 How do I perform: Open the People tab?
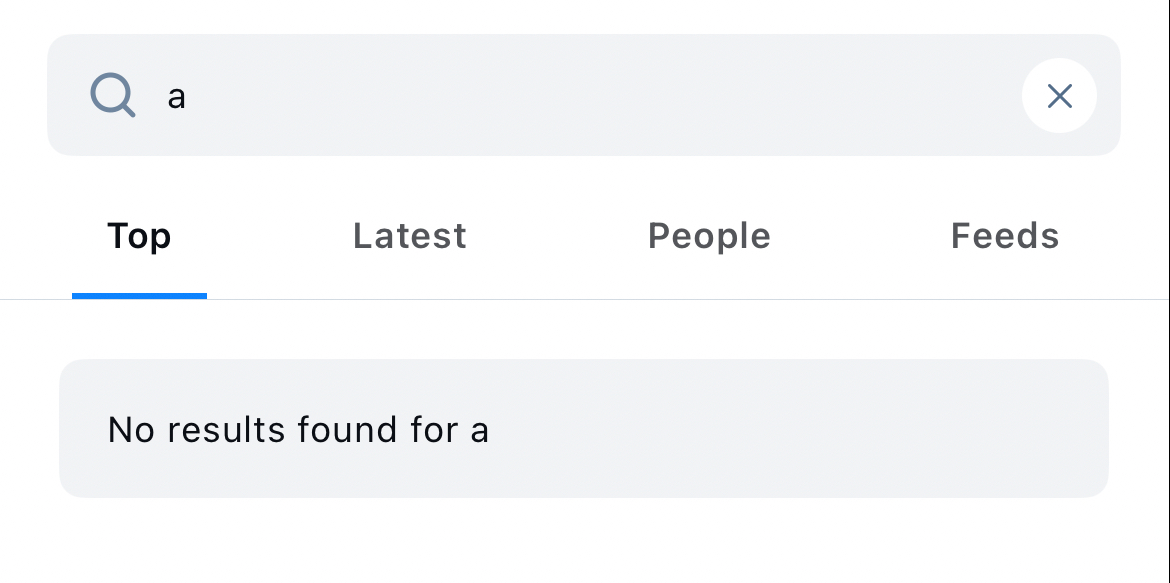click(x=709, y=236)
